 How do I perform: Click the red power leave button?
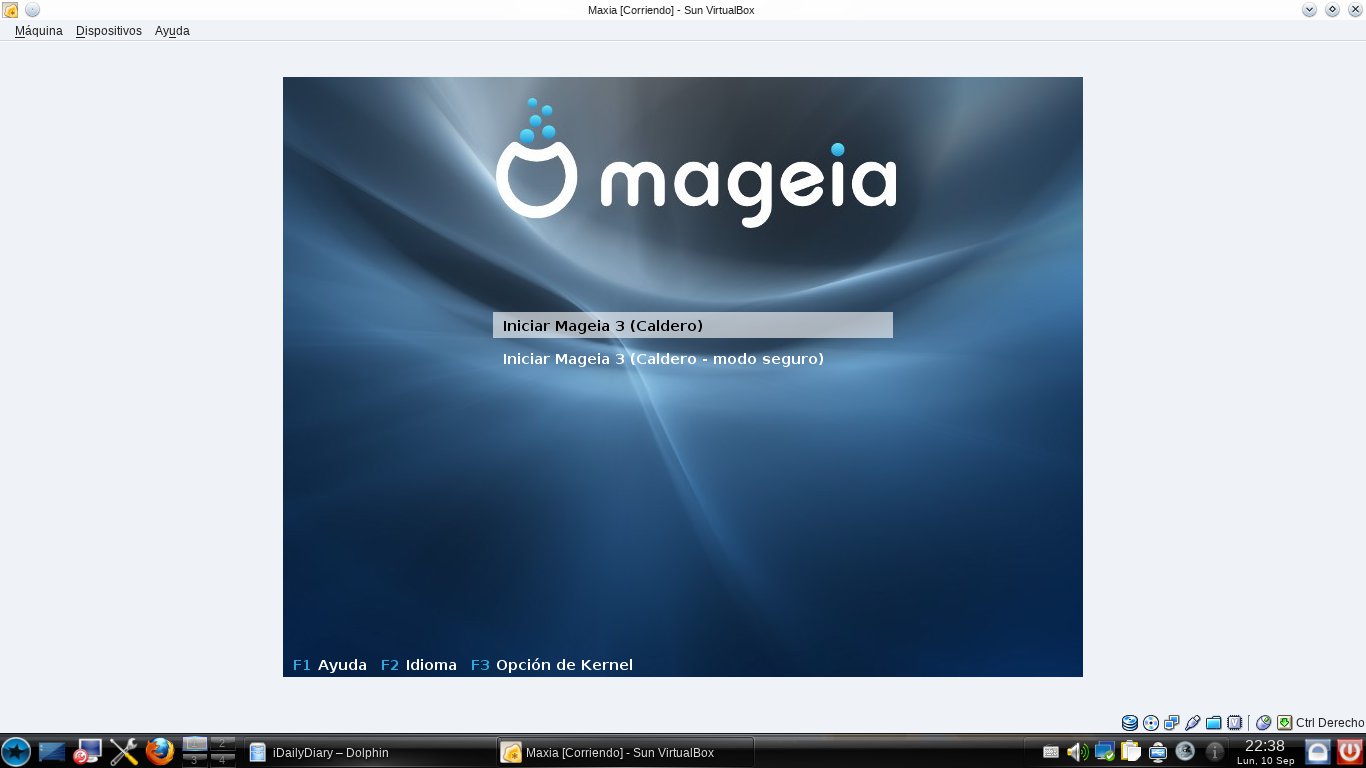[x=1350, y=752]
